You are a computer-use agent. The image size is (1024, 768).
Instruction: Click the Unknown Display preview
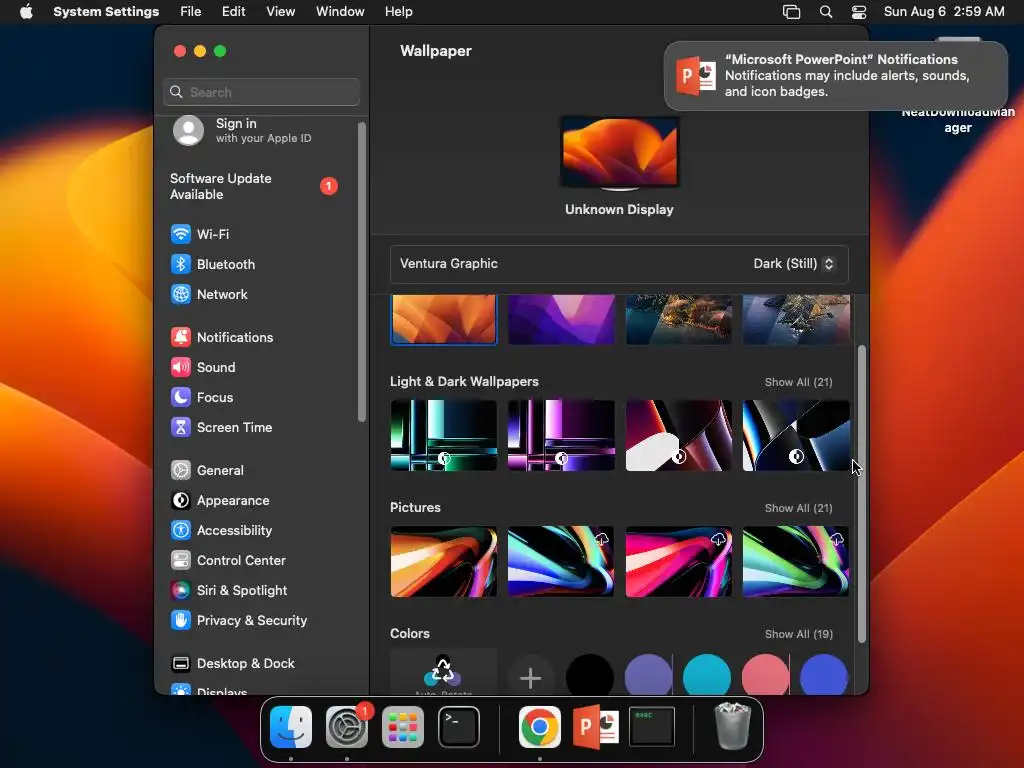pos(619,153)
